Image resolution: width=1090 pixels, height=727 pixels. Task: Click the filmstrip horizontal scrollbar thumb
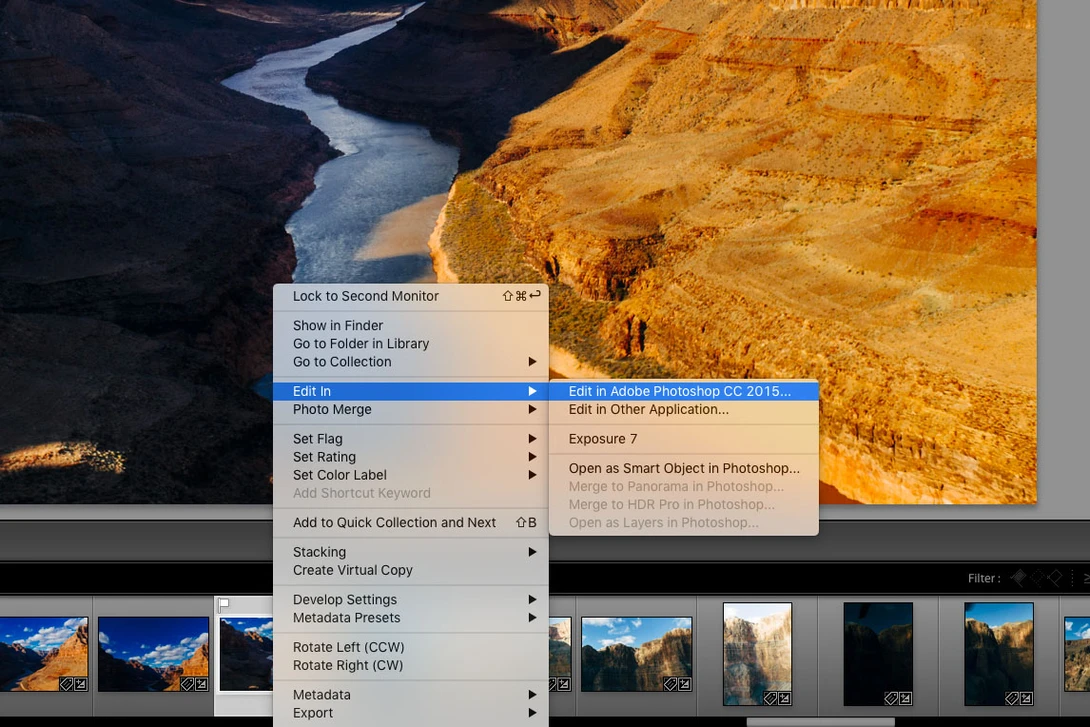coord(820,722)
